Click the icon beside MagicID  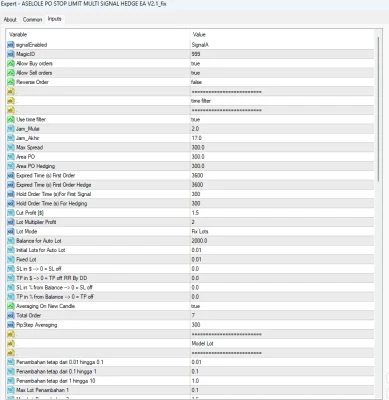(x=11, y=54)
